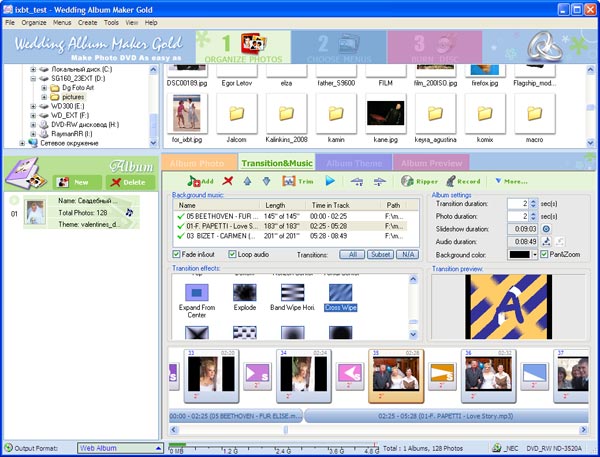The width and height of the screenshot is (600, 457).
Task: Click the New album button
Action: point(77,182)
